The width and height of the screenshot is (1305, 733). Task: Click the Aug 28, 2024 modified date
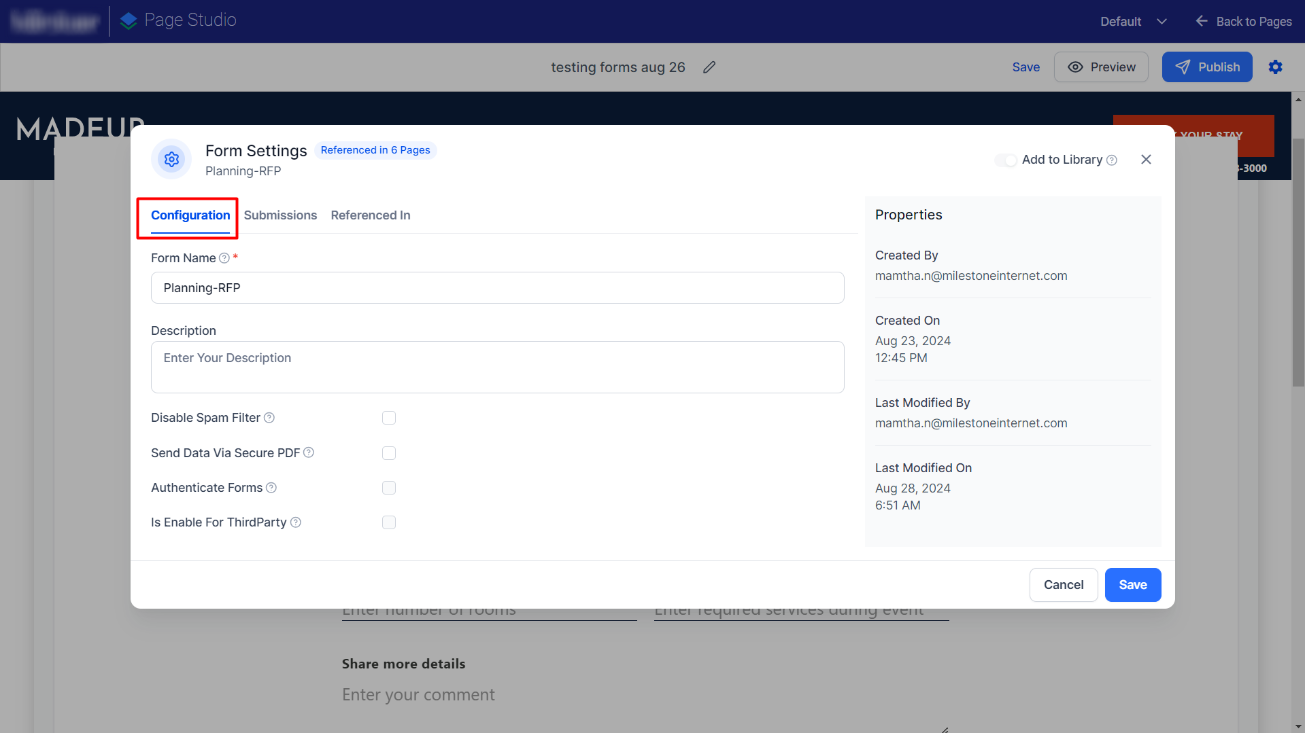tap(913, 489)
